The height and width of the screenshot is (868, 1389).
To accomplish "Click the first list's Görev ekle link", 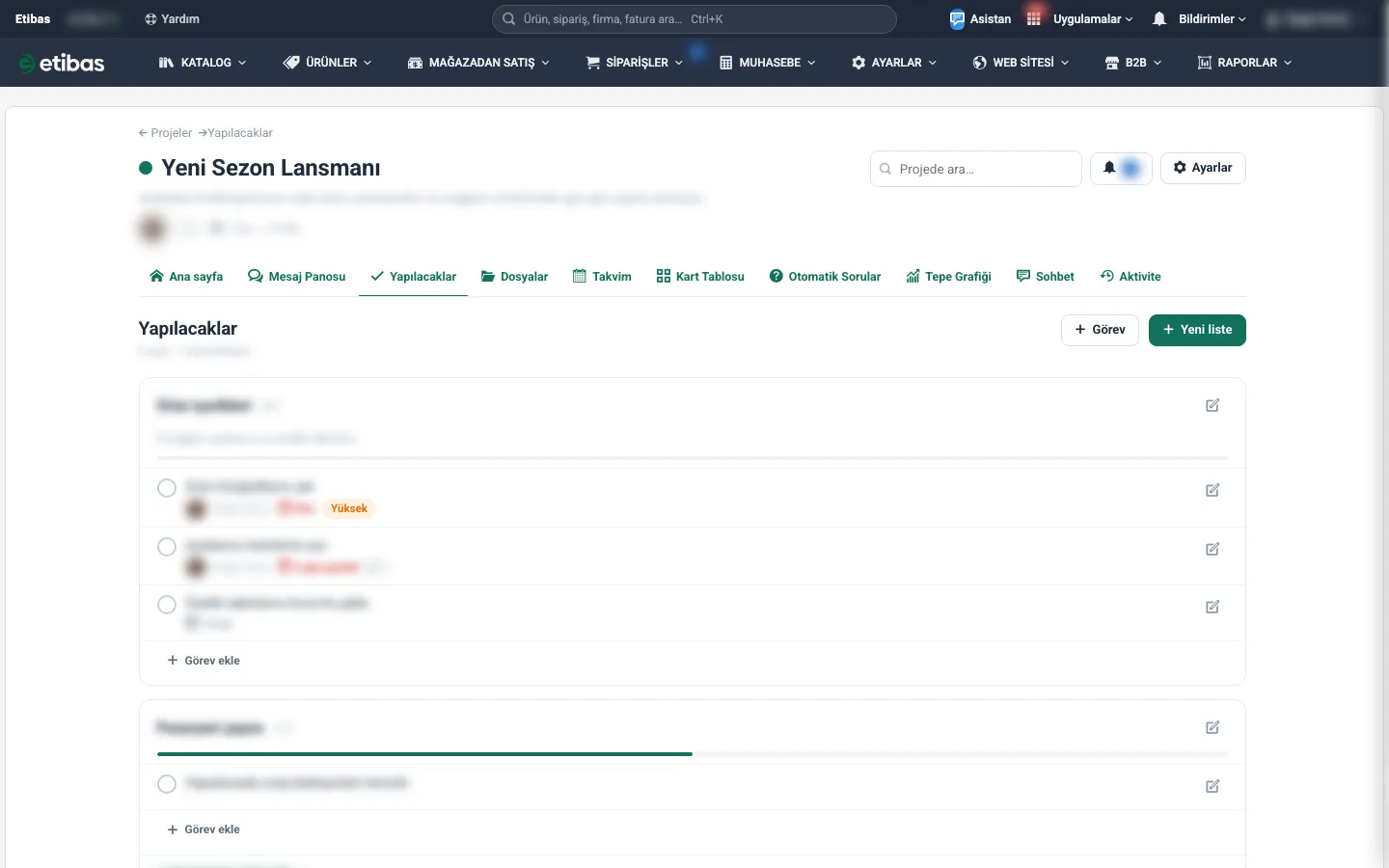I will pyautogui.click(x=204, y=661).
